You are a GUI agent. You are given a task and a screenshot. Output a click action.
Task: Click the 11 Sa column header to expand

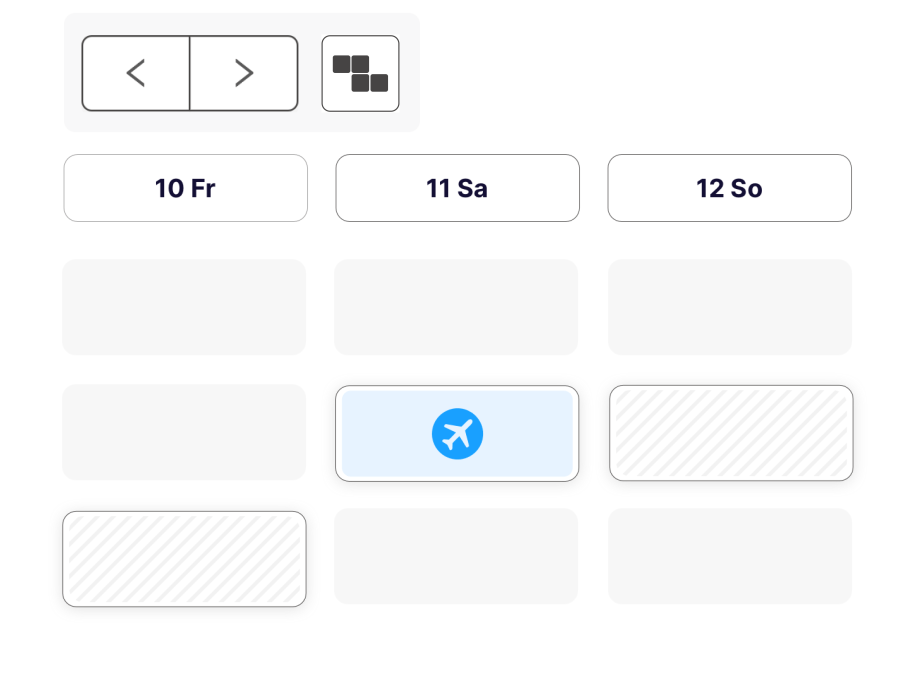pos(457,188)
